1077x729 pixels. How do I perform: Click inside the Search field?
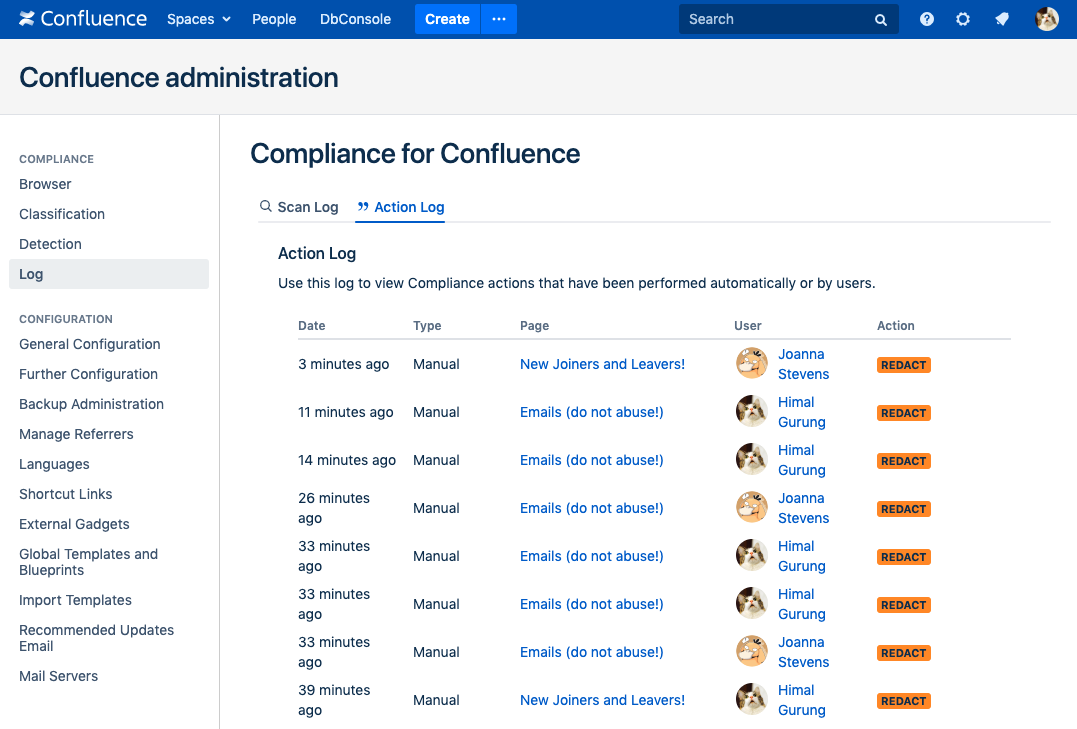pyautogui.click(x=770, y=19)
